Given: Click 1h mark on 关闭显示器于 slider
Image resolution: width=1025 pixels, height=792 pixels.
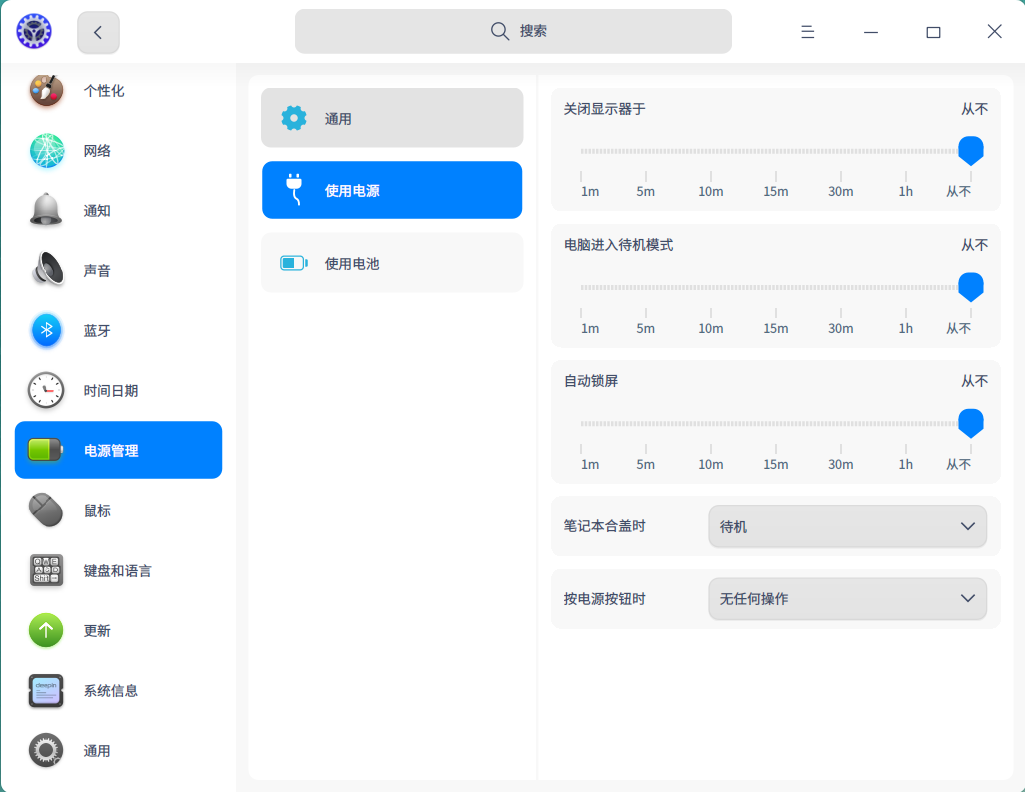Looking at the screenshot, I should click(x=905, y=191).
